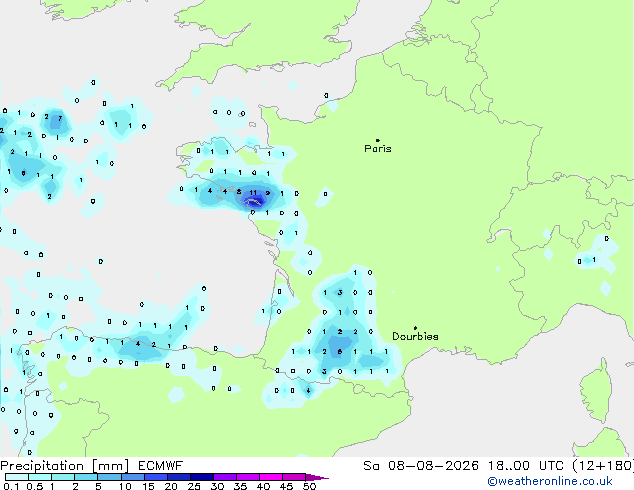Click the 7 mm precipitation value
Image resolution: width=634 pixels, height=490 pixels.
pos(60,118)
